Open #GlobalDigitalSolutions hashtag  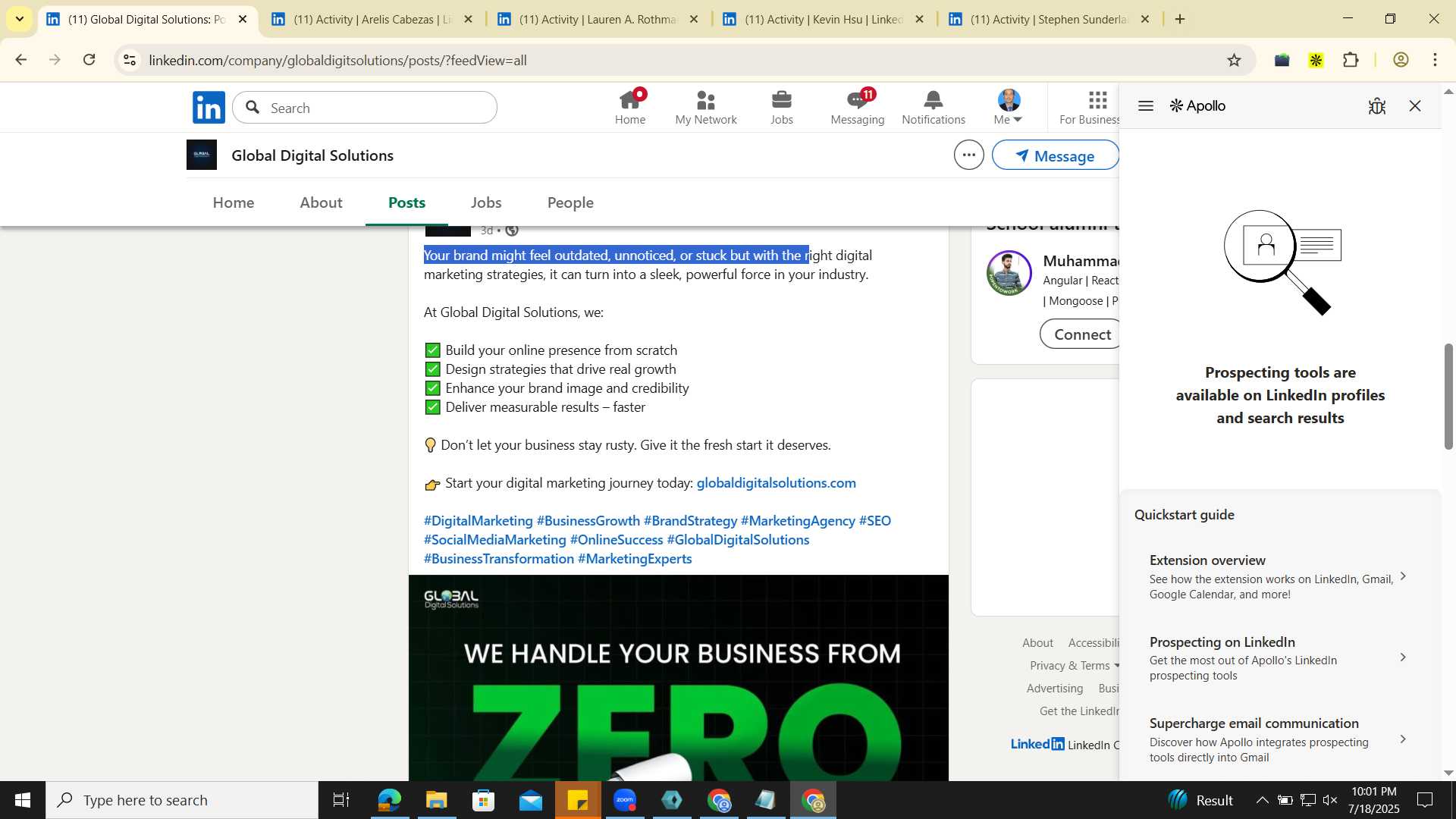pyautogui.click(x=738, y=540)
